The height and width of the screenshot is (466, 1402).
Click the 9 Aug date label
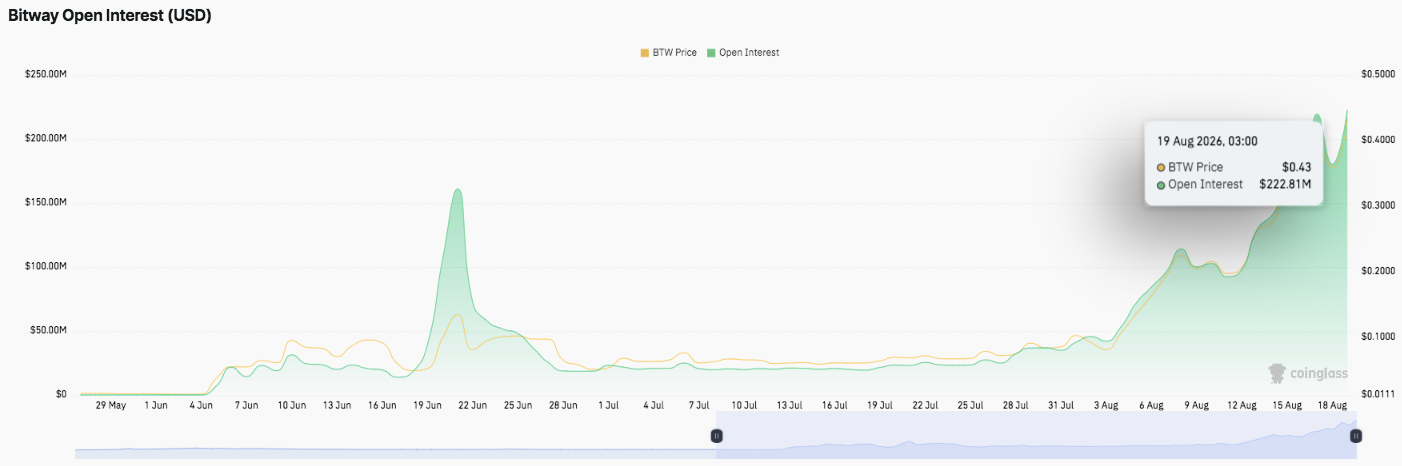(1197, 406)
